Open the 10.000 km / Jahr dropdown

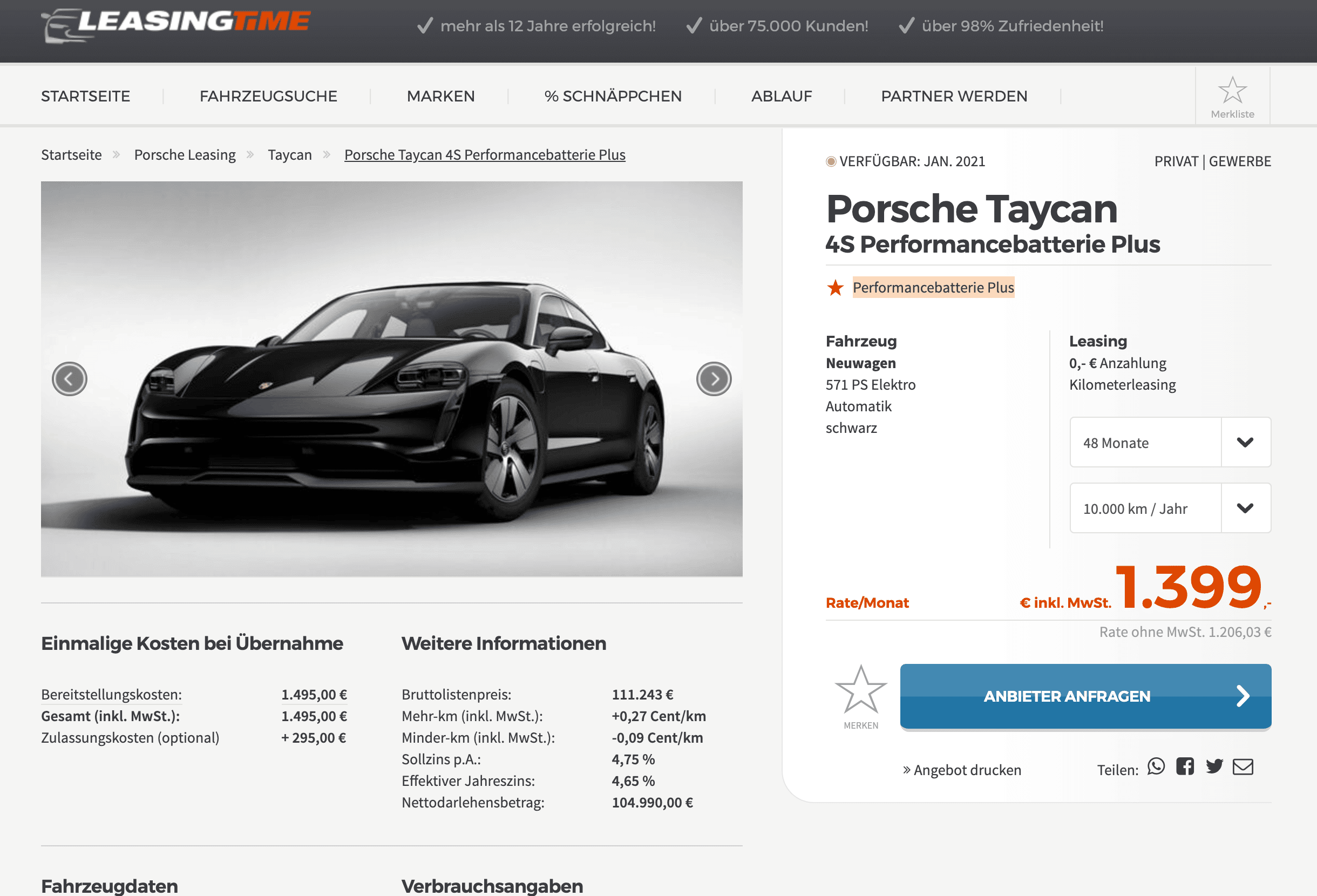pos(1170,508)
